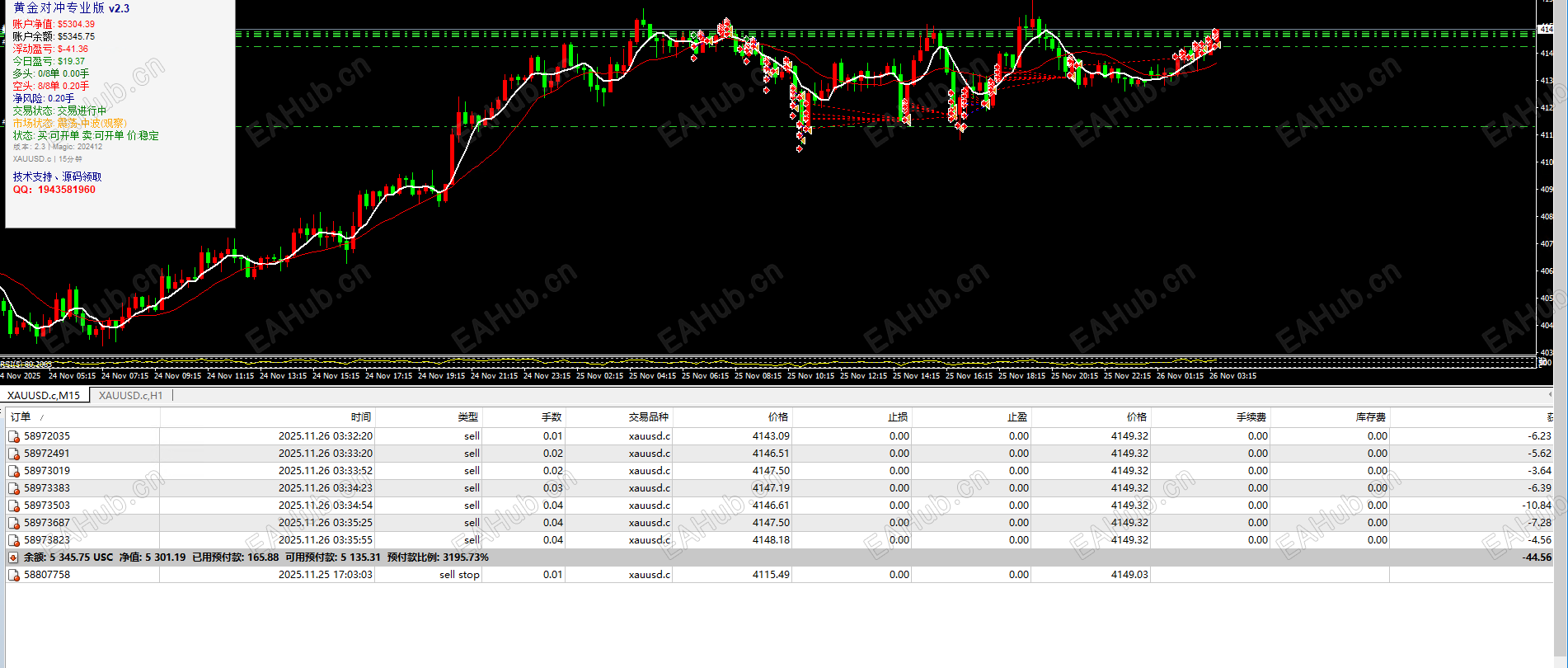Click the 26 Nov 03:15 time axis label
Image resolution: width=1568 pixels, height=668 pixels.
coord(1232,376)
